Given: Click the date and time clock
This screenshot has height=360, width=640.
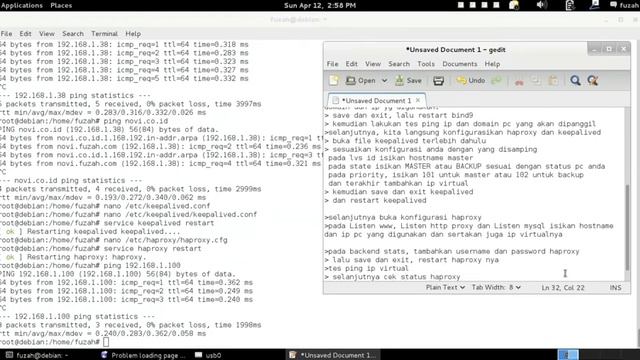Looking at the screenshot, I should click(320, 5).
